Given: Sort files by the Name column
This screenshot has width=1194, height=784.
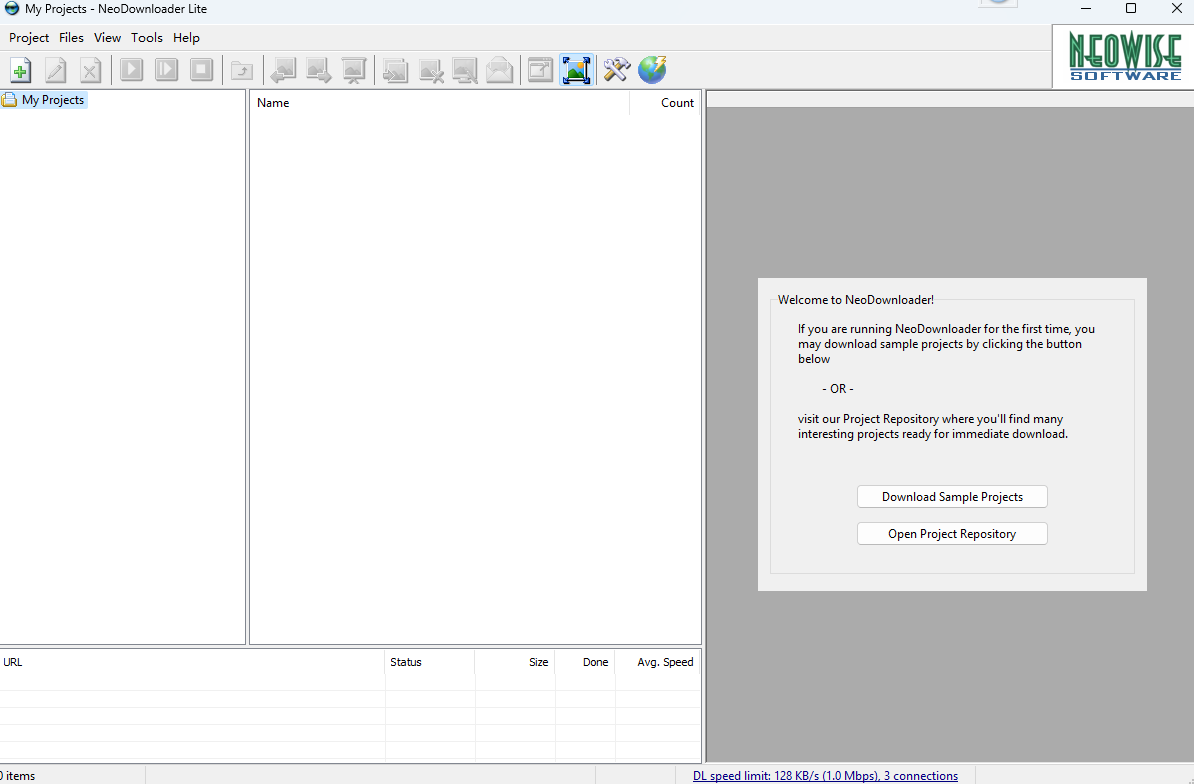Looking at the screenshot, I should (273, 102).
